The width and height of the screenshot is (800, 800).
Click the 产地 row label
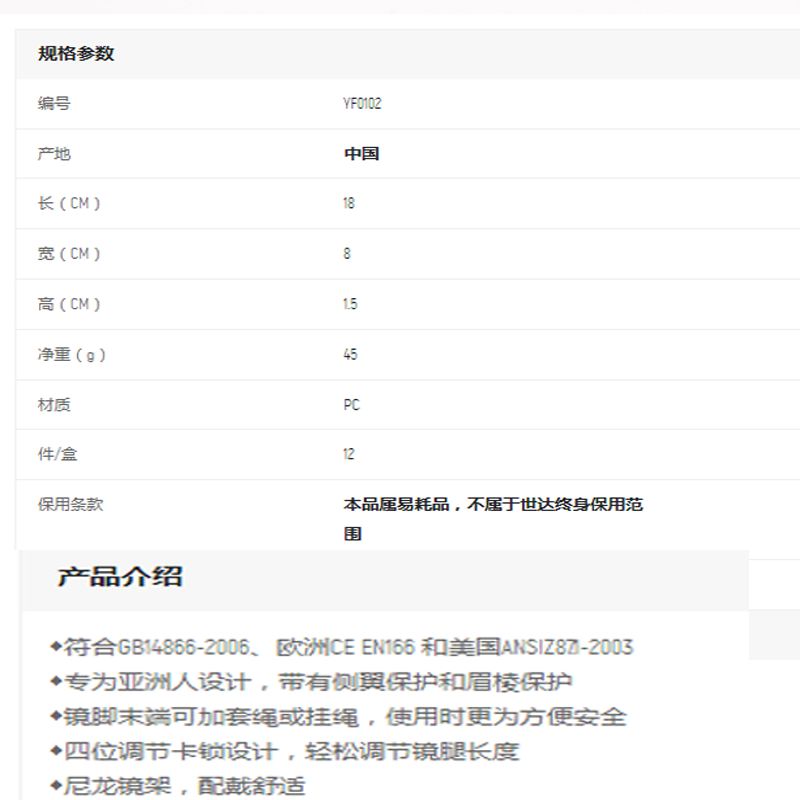(x=54, y=154)
